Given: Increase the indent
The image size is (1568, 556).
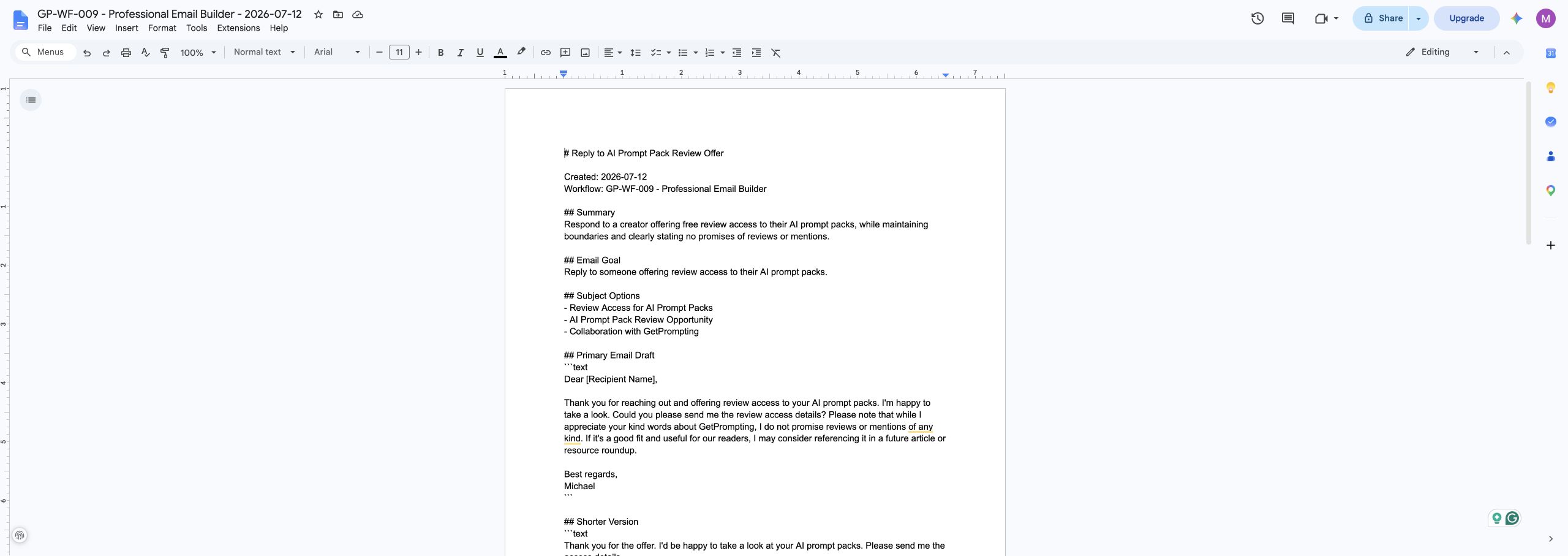Looking at the screenshot, I should pos(756,53).
